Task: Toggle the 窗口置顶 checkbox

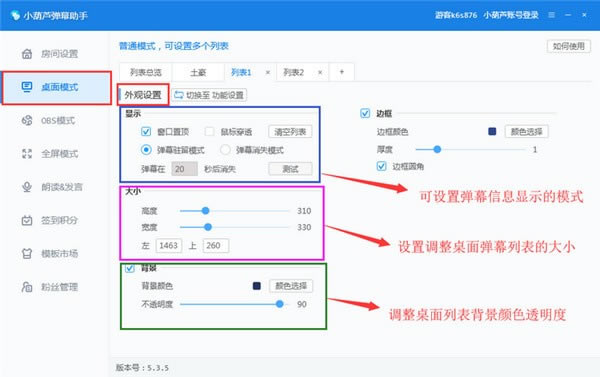Action: click(x=146, y=132)
